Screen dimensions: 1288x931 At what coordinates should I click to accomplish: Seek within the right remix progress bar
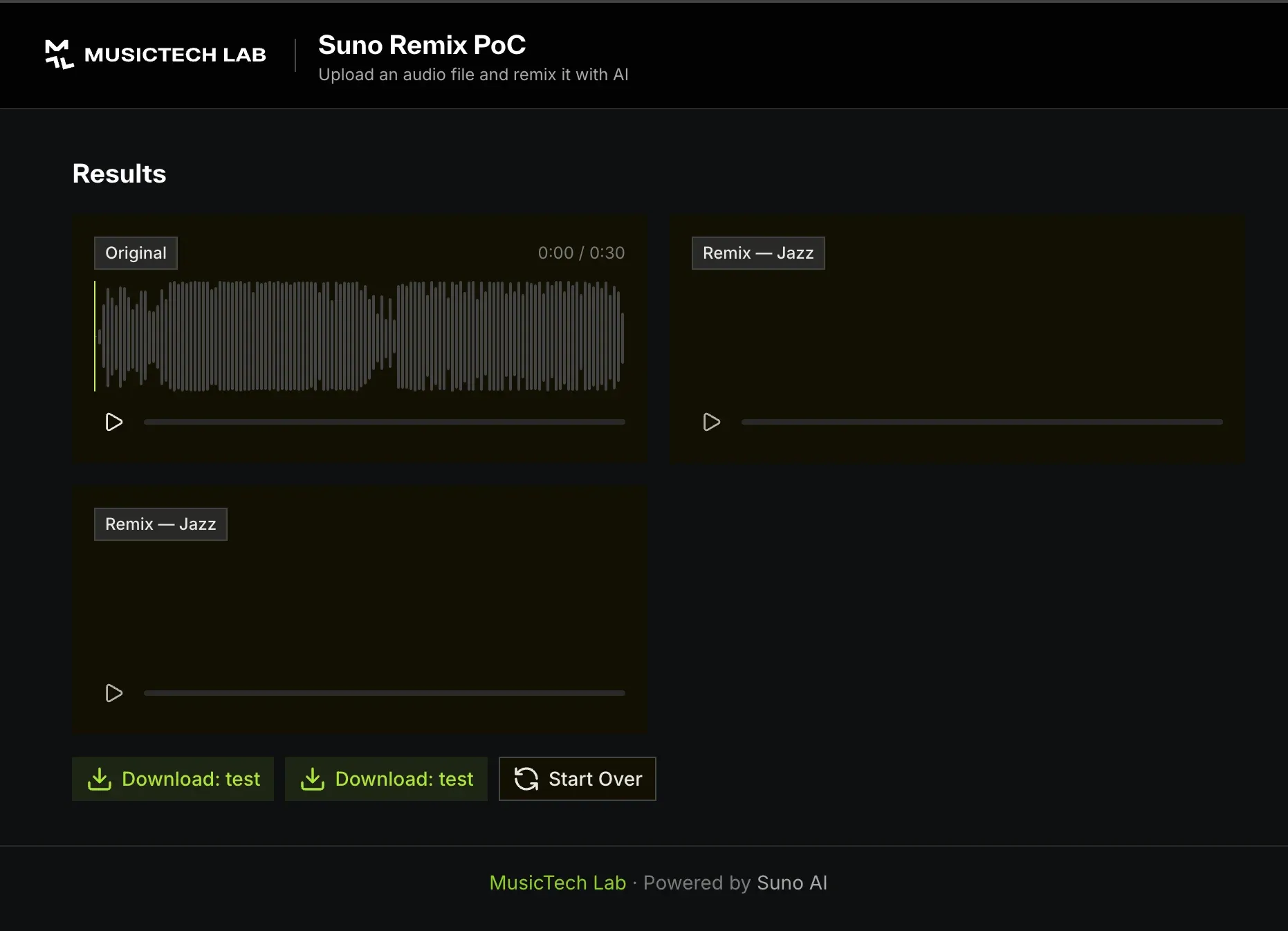[x=982, y=422]
